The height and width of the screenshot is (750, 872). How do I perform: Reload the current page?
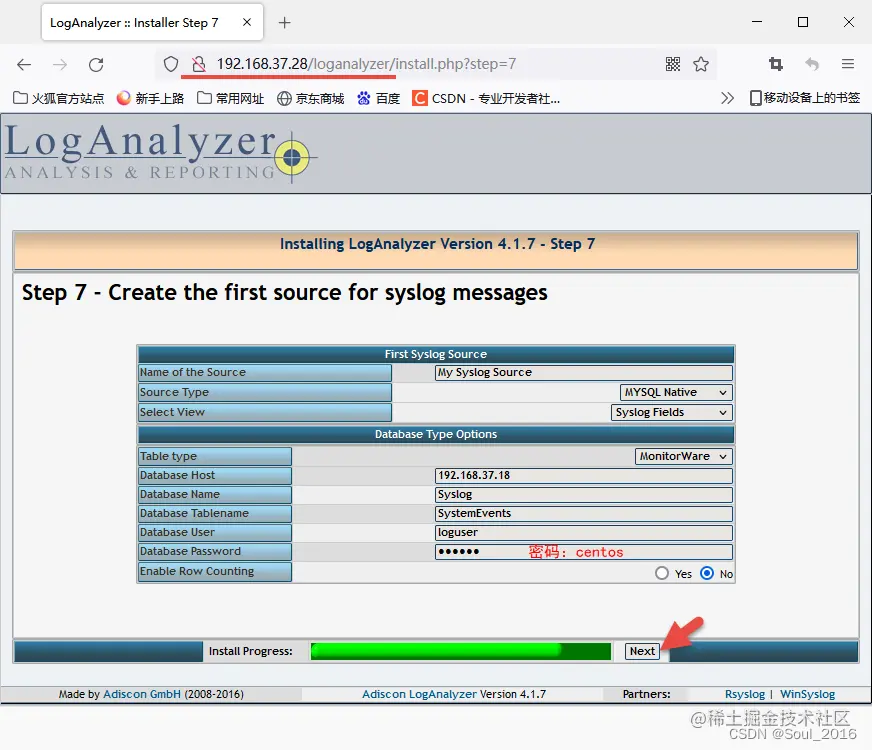(x=96, y=64)
